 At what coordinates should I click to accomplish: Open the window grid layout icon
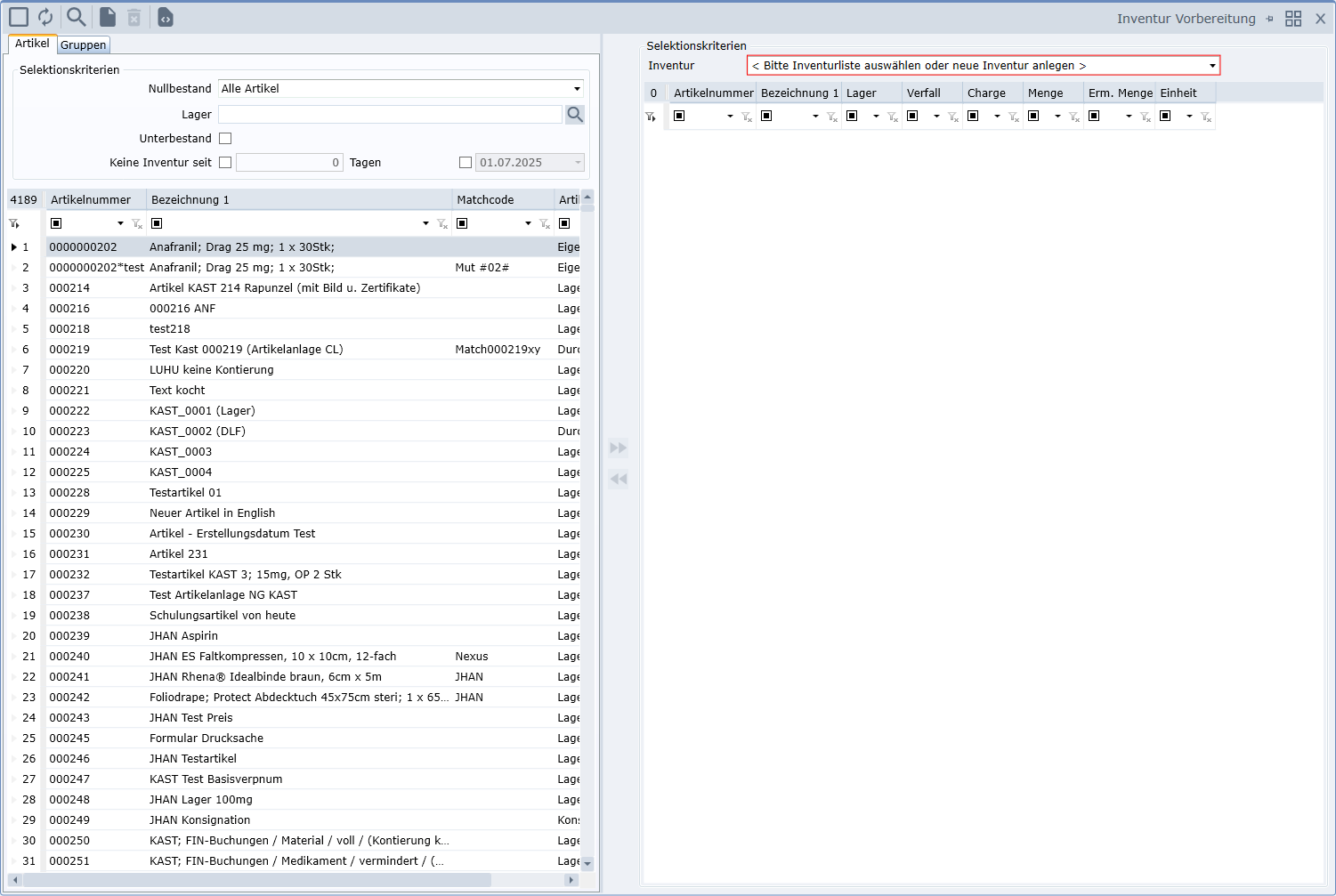point(1293,19)
